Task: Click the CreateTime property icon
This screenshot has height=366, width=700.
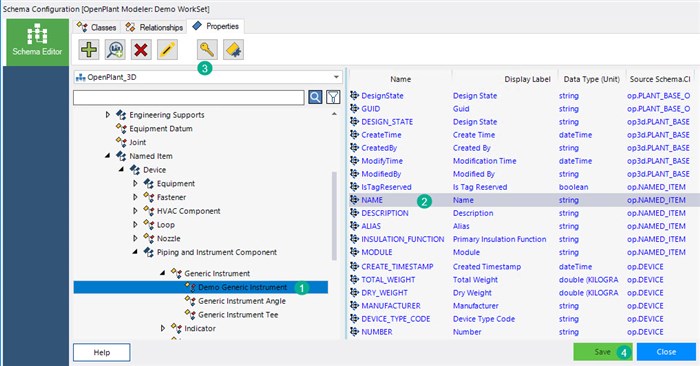Action: [354, 134]
